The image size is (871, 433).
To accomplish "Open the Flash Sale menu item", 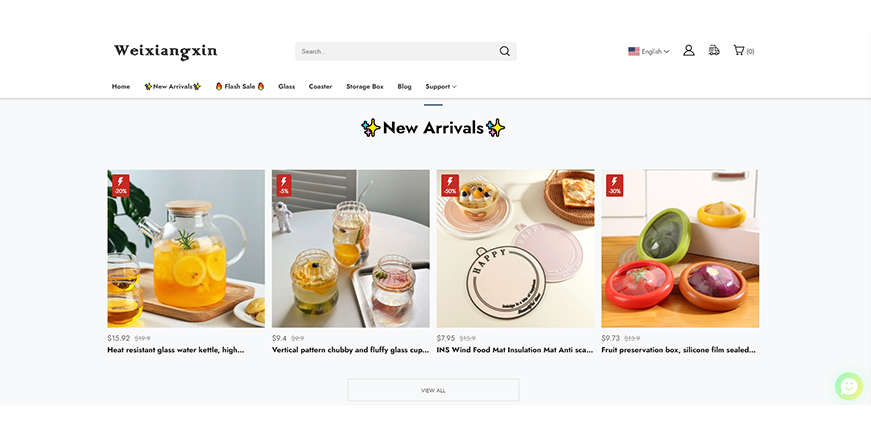I will pos(239,86).
